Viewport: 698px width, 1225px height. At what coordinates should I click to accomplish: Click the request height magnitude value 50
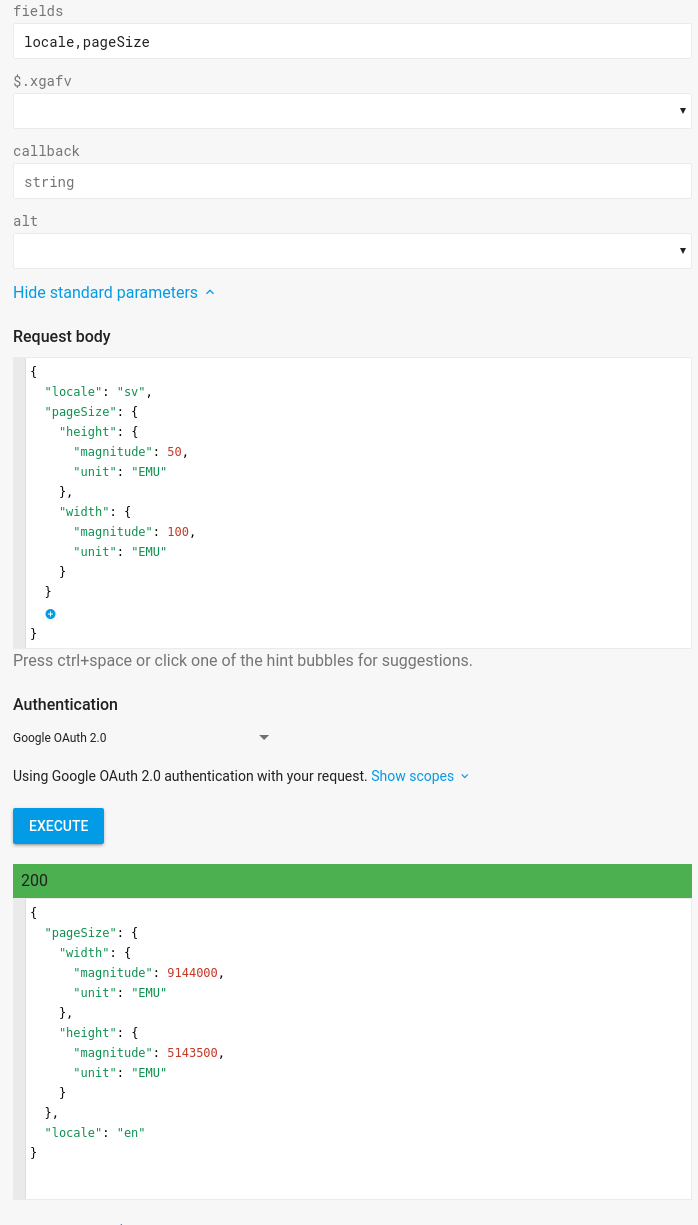[174, 452]
